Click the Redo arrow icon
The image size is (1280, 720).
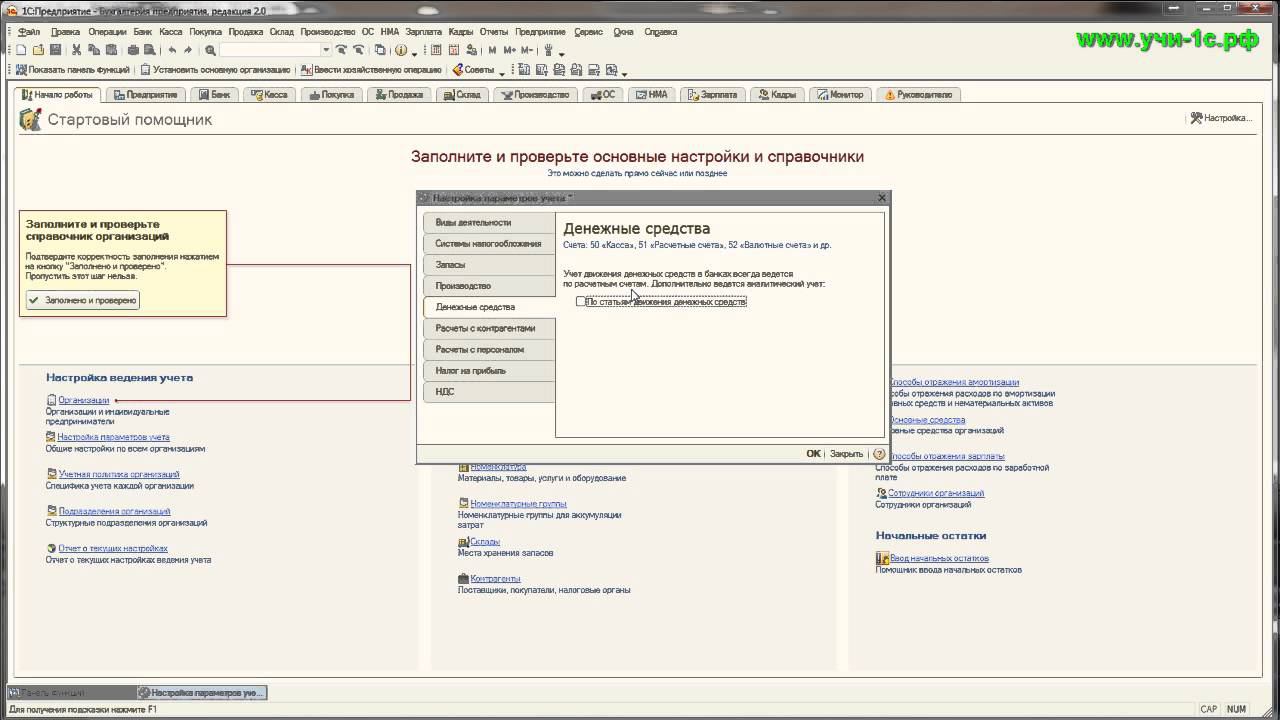coord(188,50)
